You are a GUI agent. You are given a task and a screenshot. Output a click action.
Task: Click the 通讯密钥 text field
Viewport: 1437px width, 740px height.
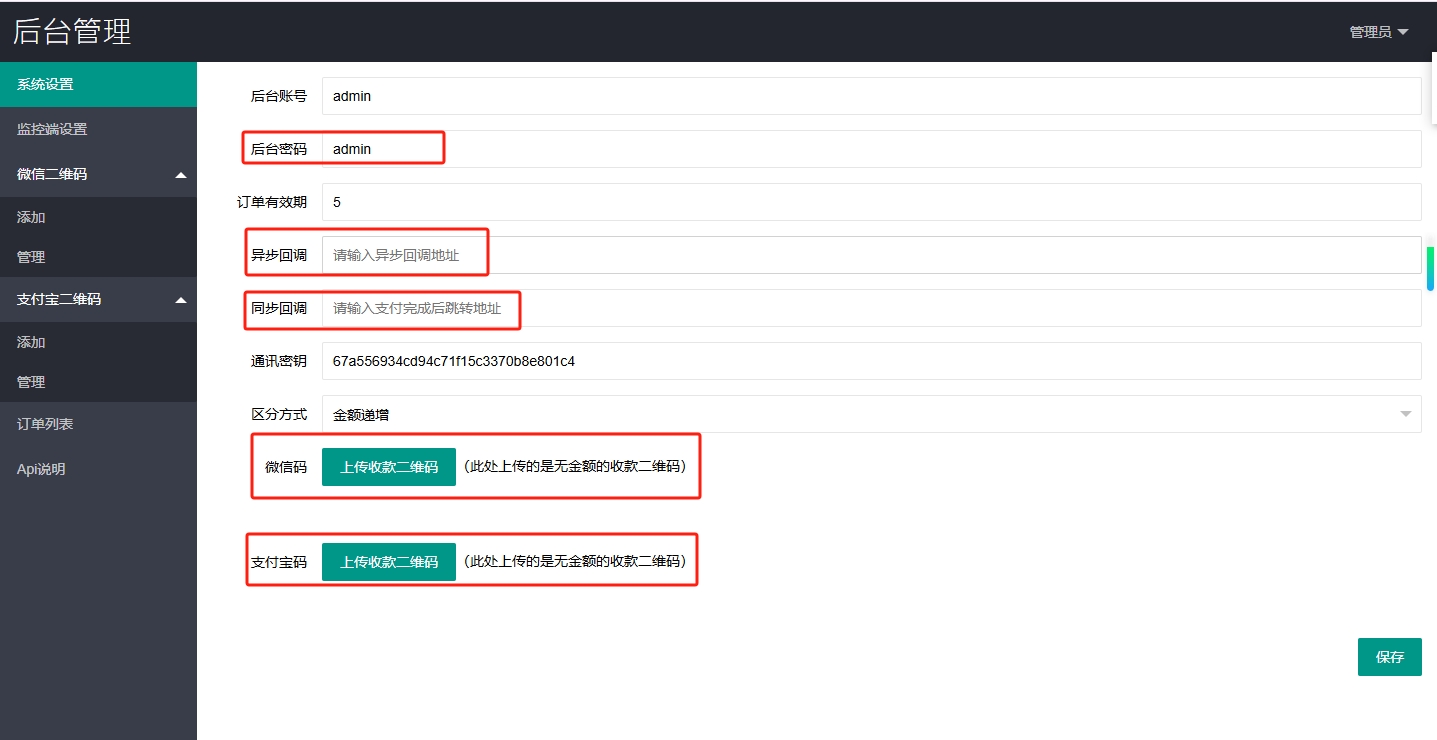pos(870,361)
